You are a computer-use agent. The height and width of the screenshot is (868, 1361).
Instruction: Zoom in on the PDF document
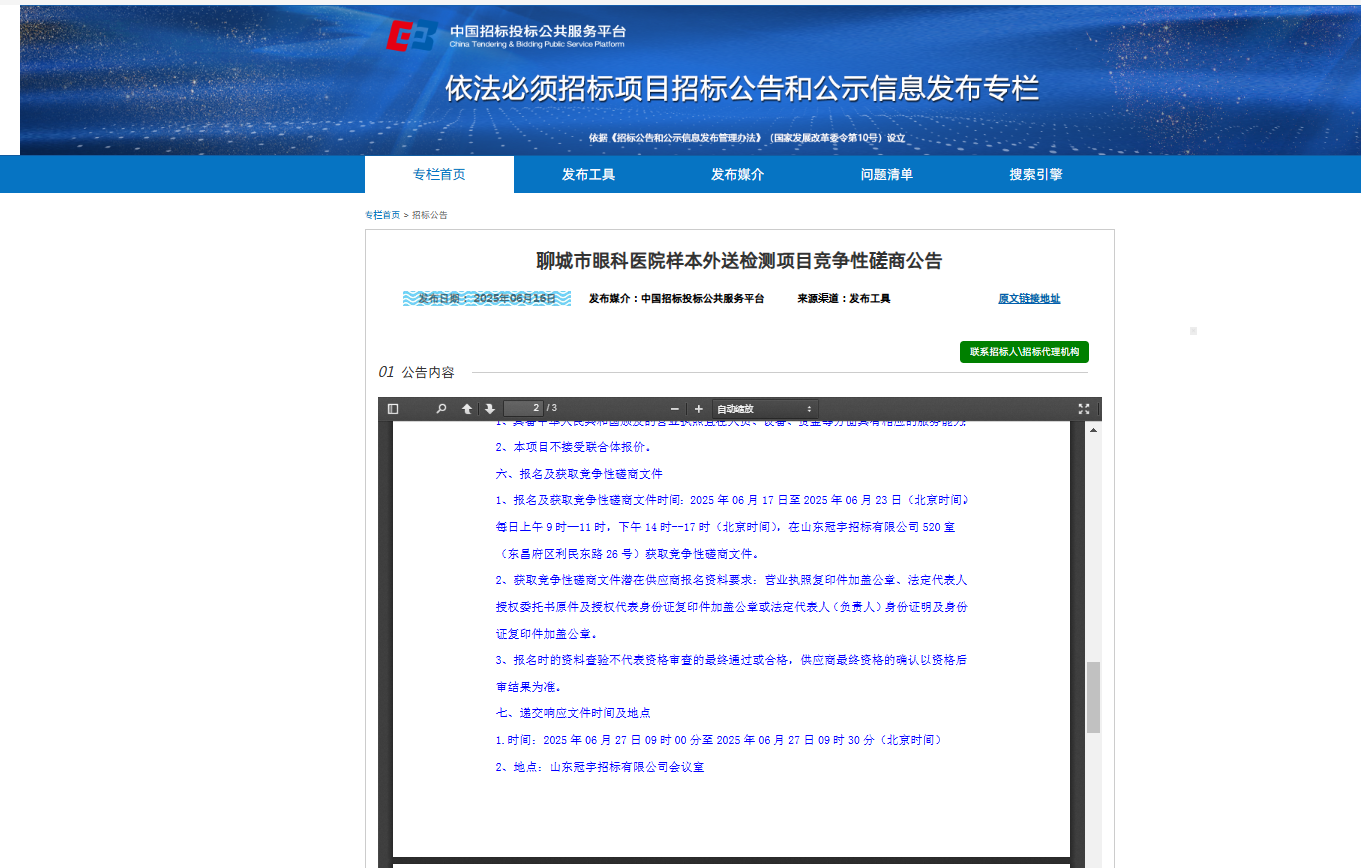[x=699, y=408]
